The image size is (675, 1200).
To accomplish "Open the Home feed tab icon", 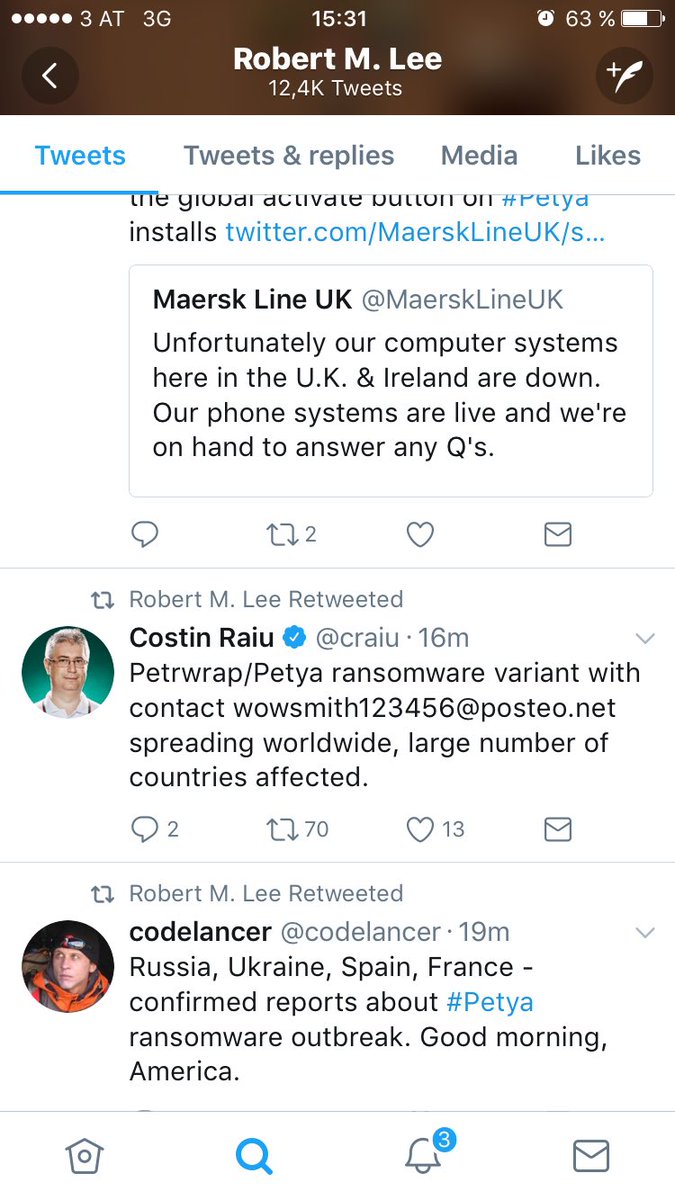I will [x=84, y=1157].
